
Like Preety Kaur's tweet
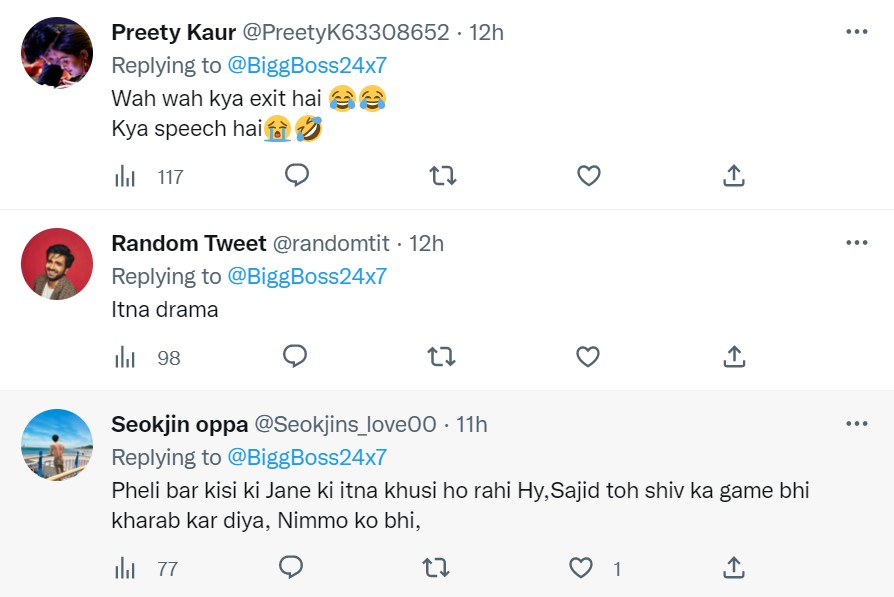(x=589, y=176)
